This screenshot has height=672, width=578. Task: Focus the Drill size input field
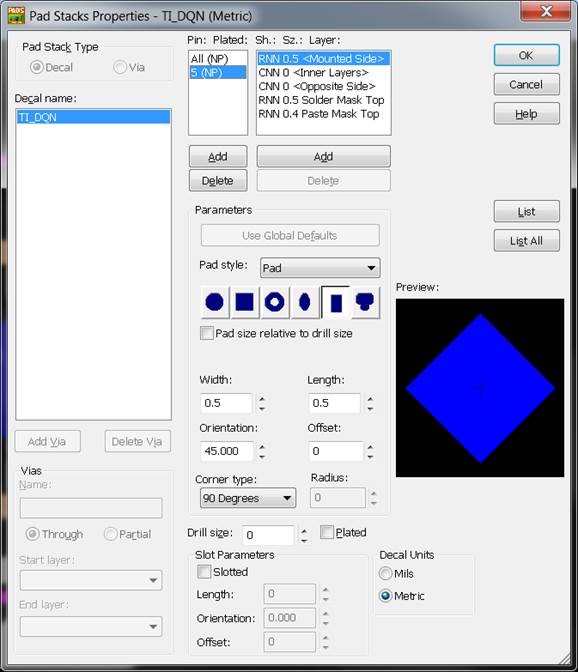coord(268,535)
